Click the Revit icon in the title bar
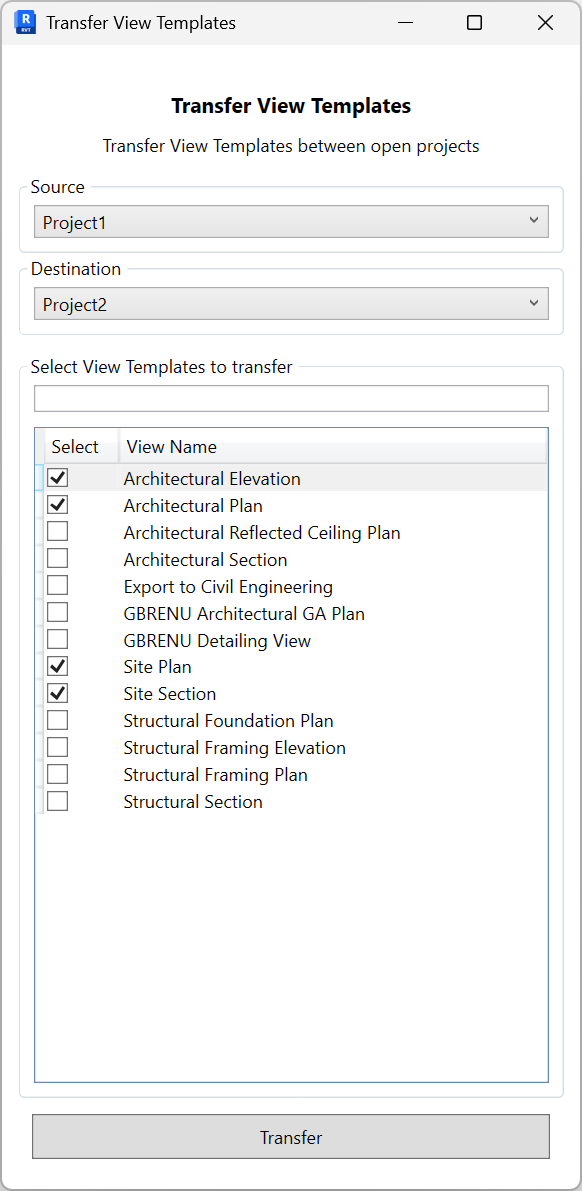This screenshot has width=582, height=1191. (23, 21)
